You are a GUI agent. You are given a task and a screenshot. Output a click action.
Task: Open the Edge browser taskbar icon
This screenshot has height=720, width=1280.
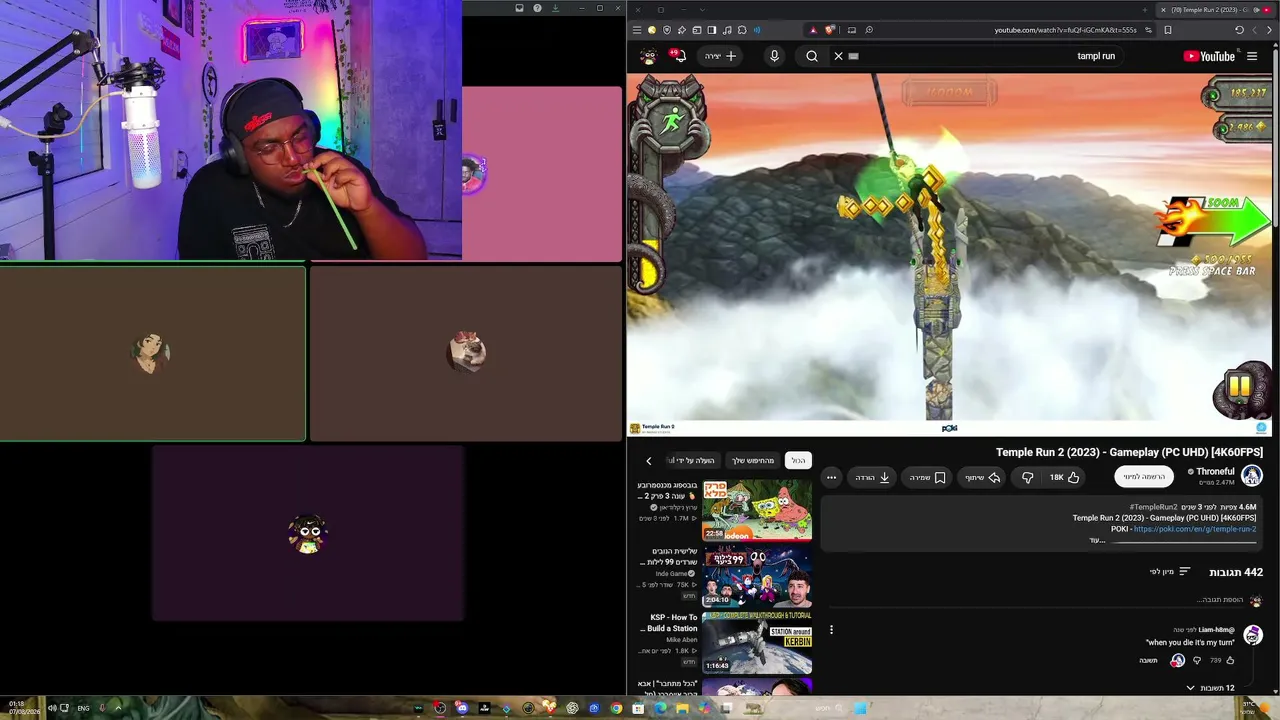coord(660,708)
